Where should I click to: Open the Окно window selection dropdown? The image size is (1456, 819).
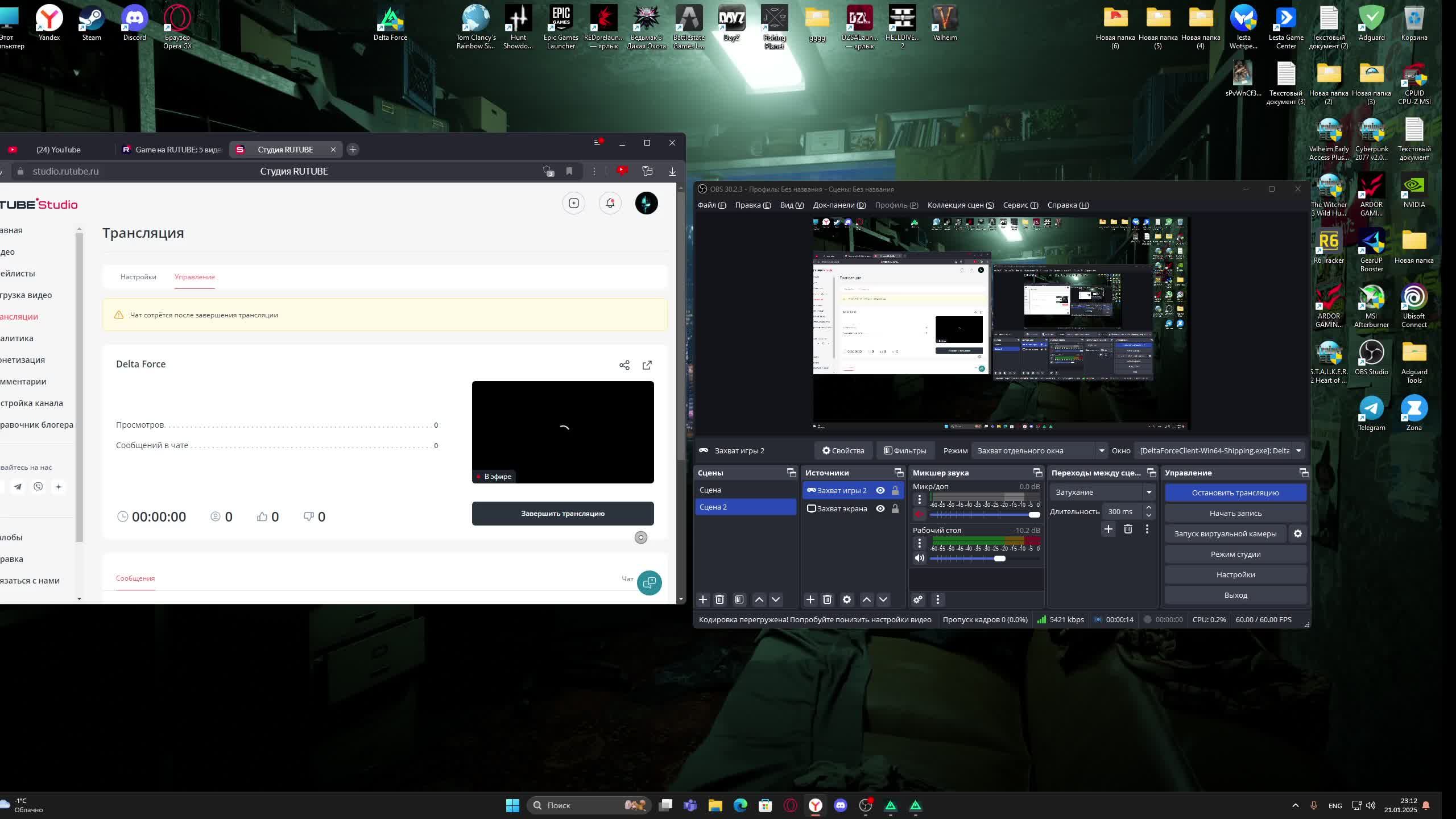click(1219, 451)
